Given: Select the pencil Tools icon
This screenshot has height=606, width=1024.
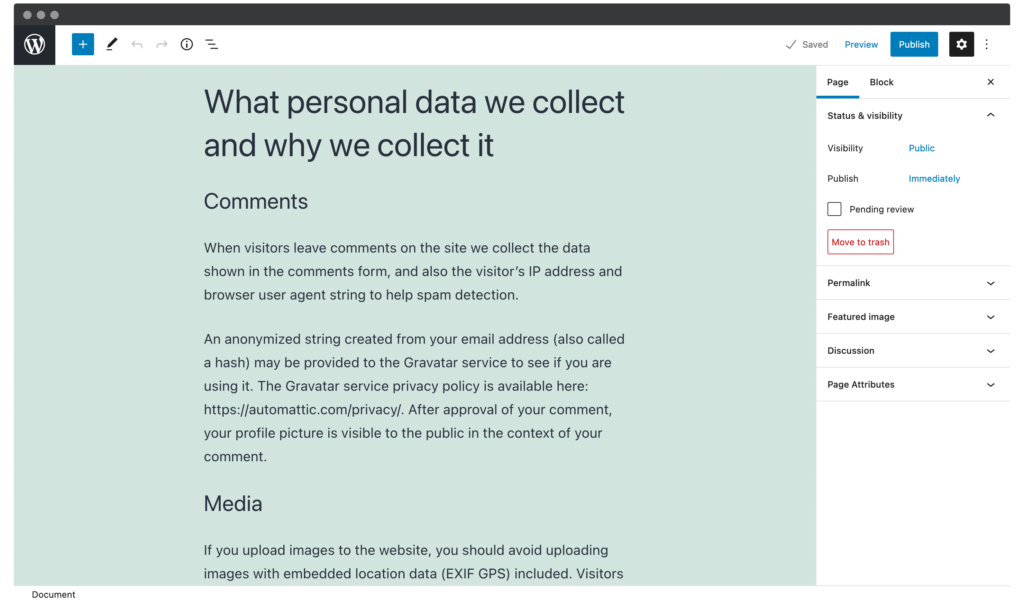Looking at the screenshot, I should pyautogui.click(x=111, y=45).
